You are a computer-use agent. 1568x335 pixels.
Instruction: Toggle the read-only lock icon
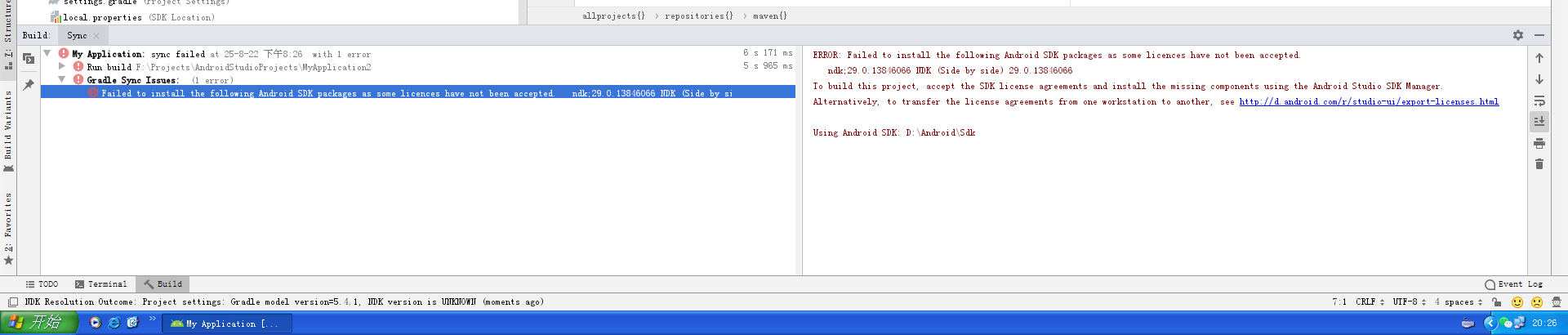(x=1496, y=302)
